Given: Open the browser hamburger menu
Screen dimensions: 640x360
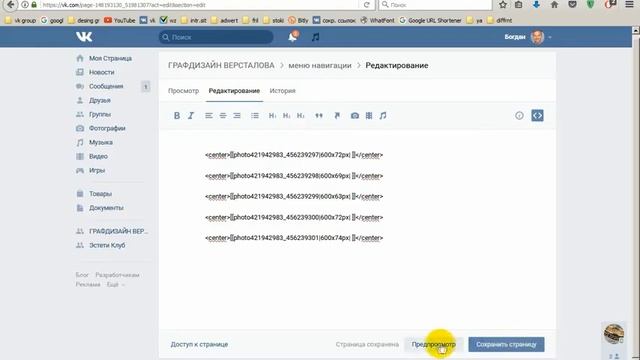Looking at the screenshot, I should [x=629, y=4].
